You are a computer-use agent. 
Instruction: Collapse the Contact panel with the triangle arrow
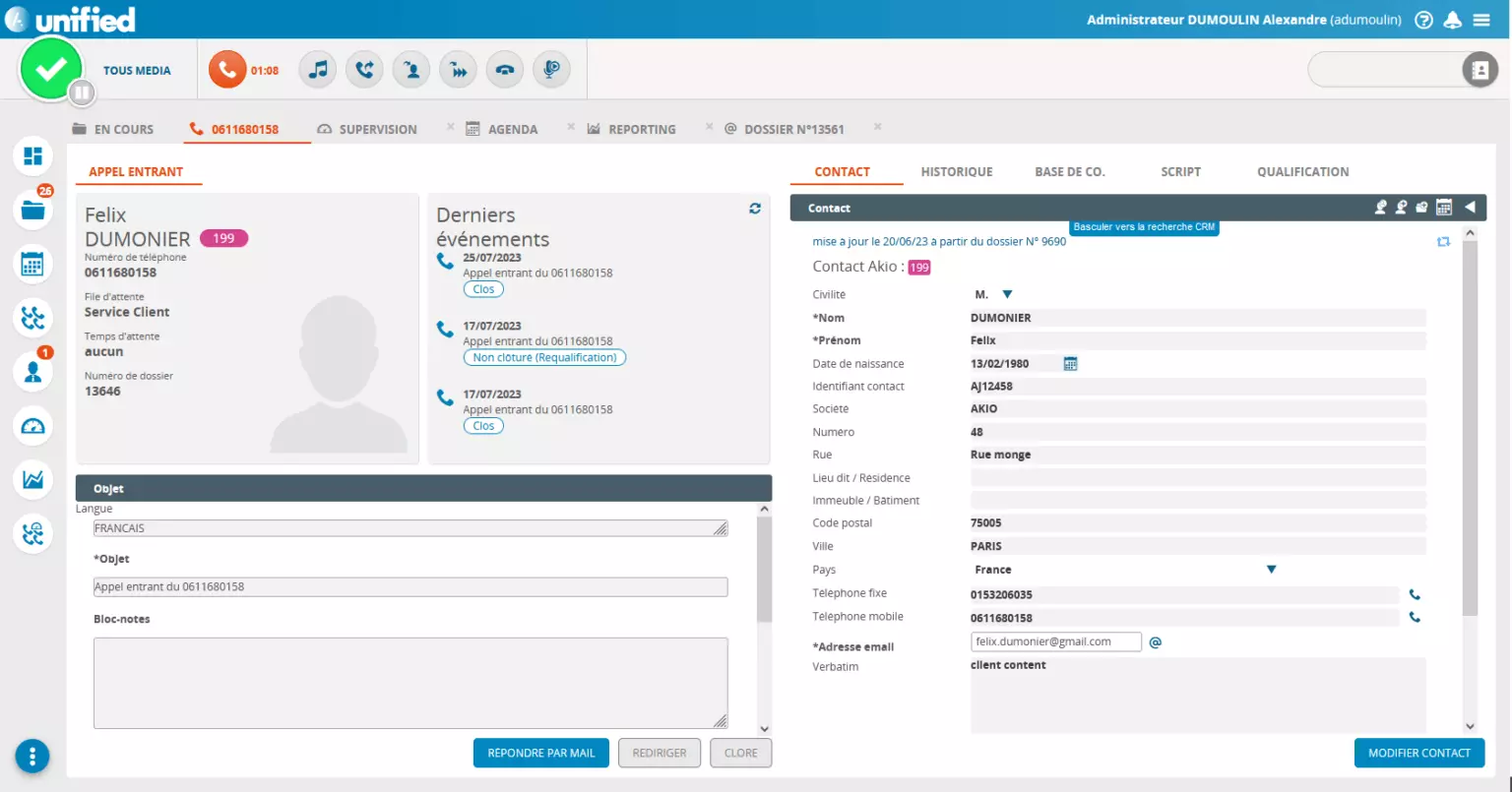click(1470, 208)
